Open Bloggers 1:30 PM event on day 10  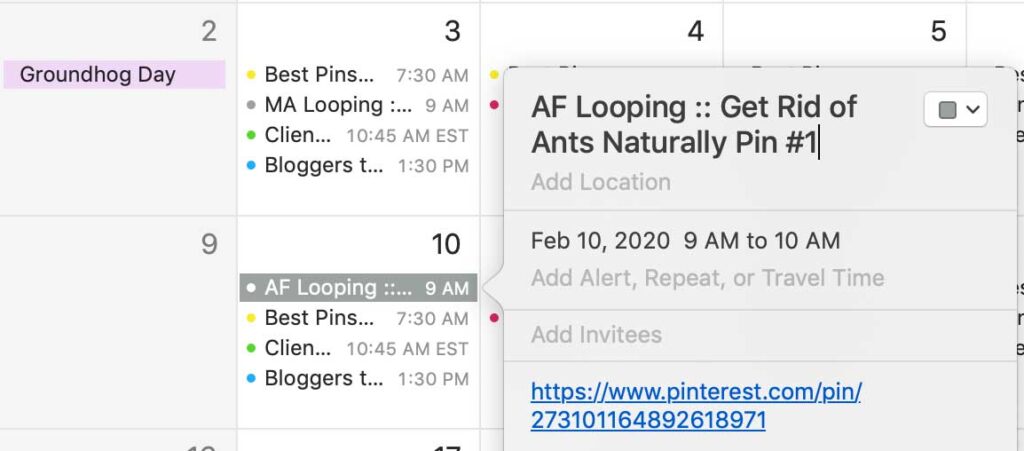tap(358, 379)
